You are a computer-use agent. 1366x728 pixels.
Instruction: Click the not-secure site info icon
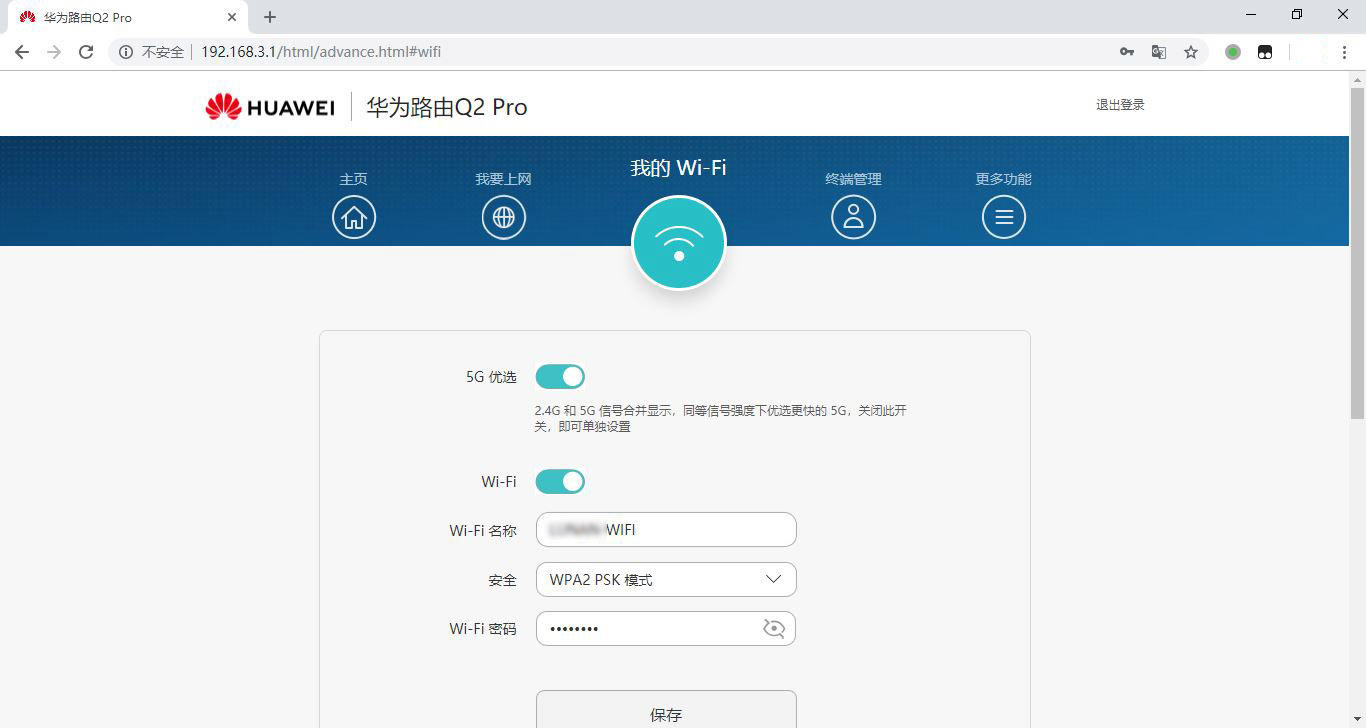coord(126,52)
